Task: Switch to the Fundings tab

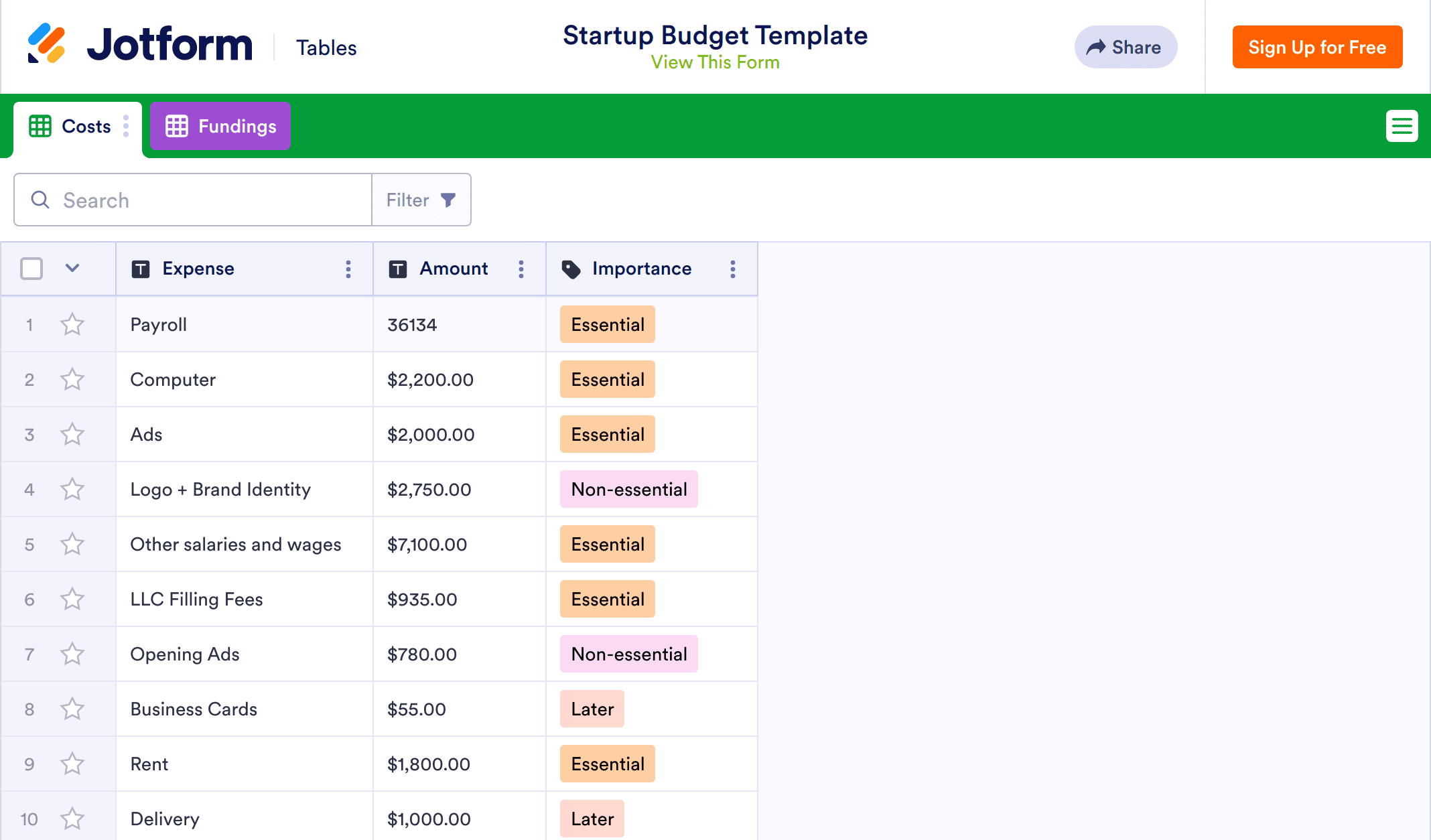Action: [x=220, y=126]
